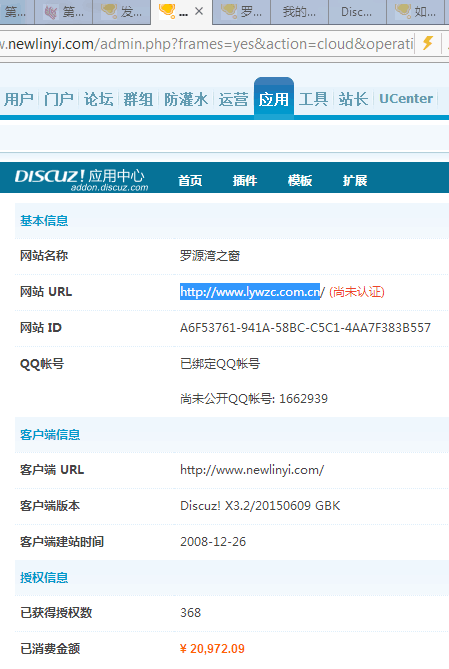Click the 客户端信息 section header

pyautogui.click(x=50, y=434)
